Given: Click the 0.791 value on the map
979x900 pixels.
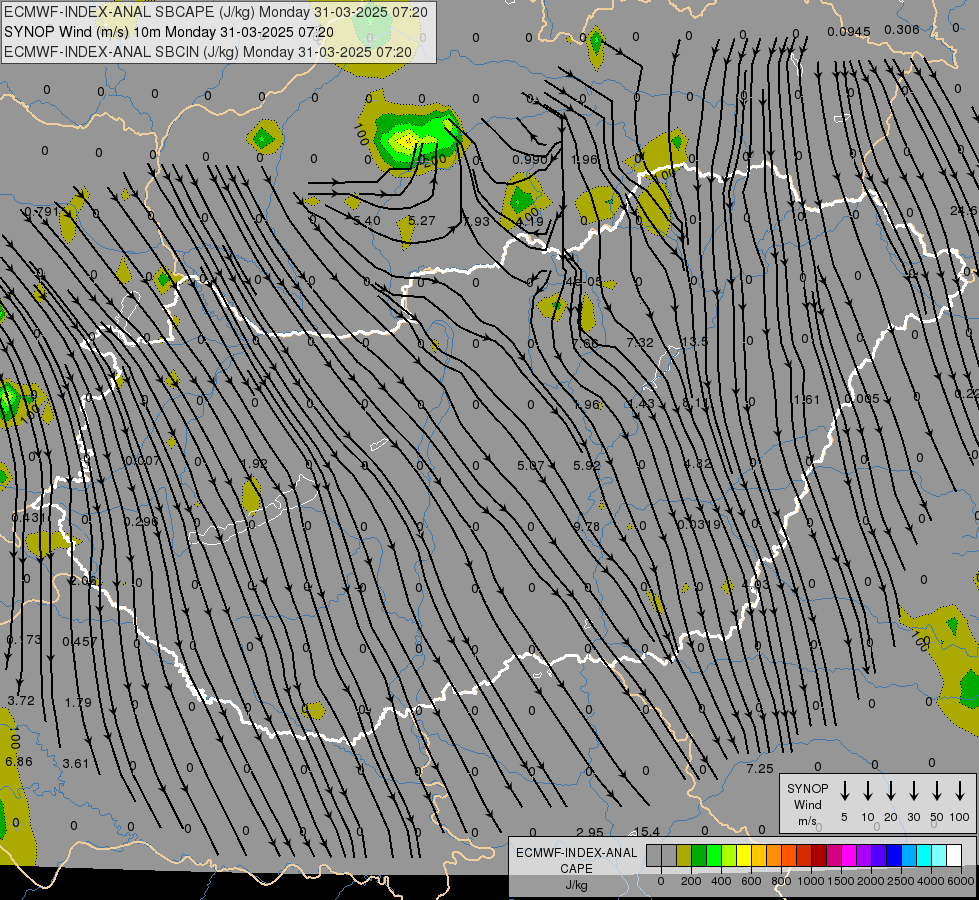Looking at the screenshot, I should point(41,212).
